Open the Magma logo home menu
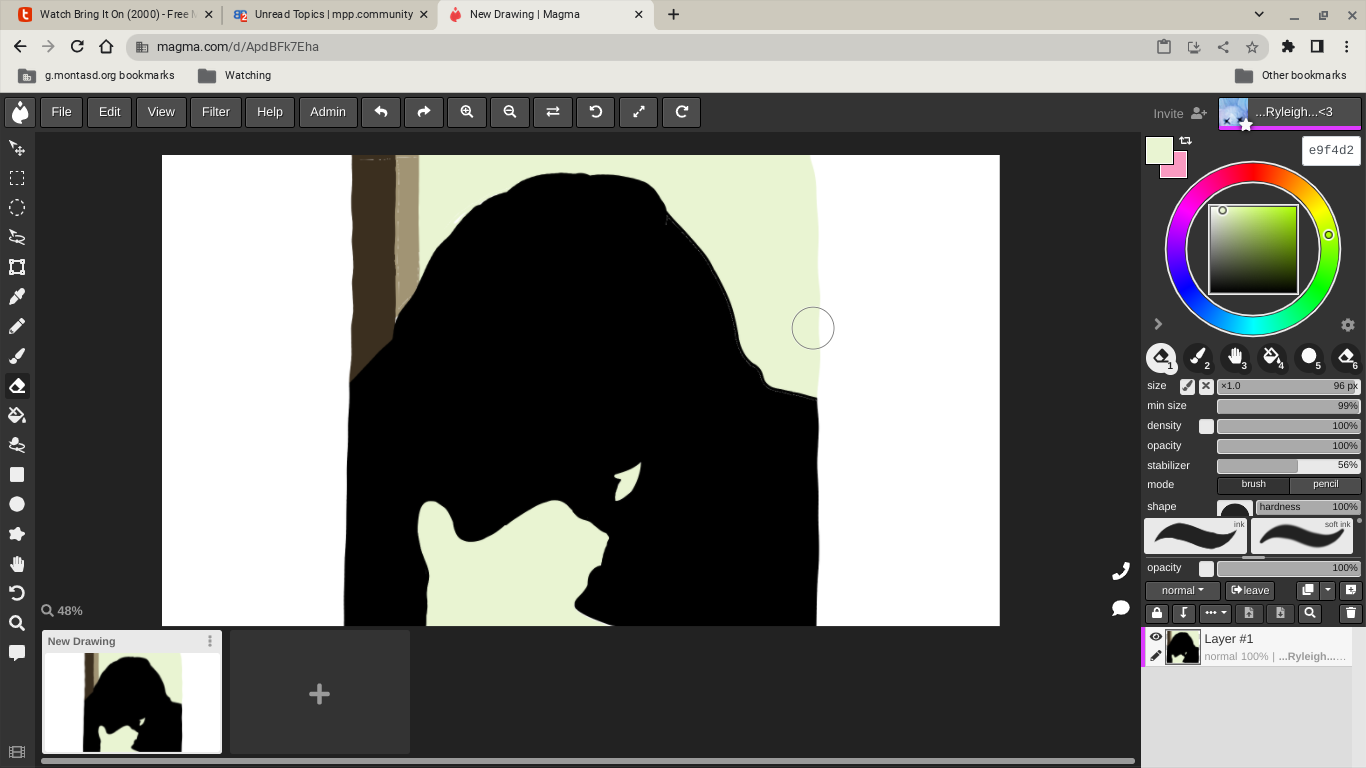Screen dimensions: 1366x768 pos(19,112)
